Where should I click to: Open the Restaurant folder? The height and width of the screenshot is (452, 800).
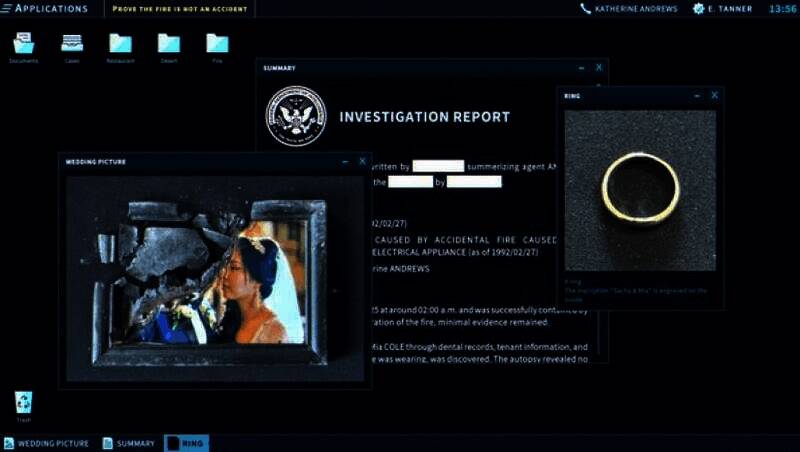click(120, 44)
